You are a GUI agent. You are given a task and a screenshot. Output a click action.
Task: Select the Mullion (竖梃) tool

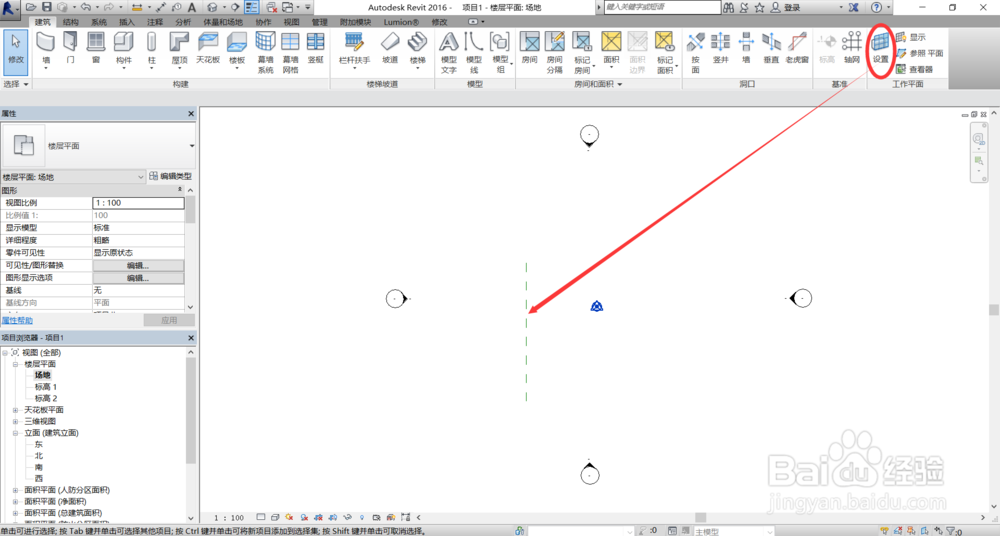(316, 49)
